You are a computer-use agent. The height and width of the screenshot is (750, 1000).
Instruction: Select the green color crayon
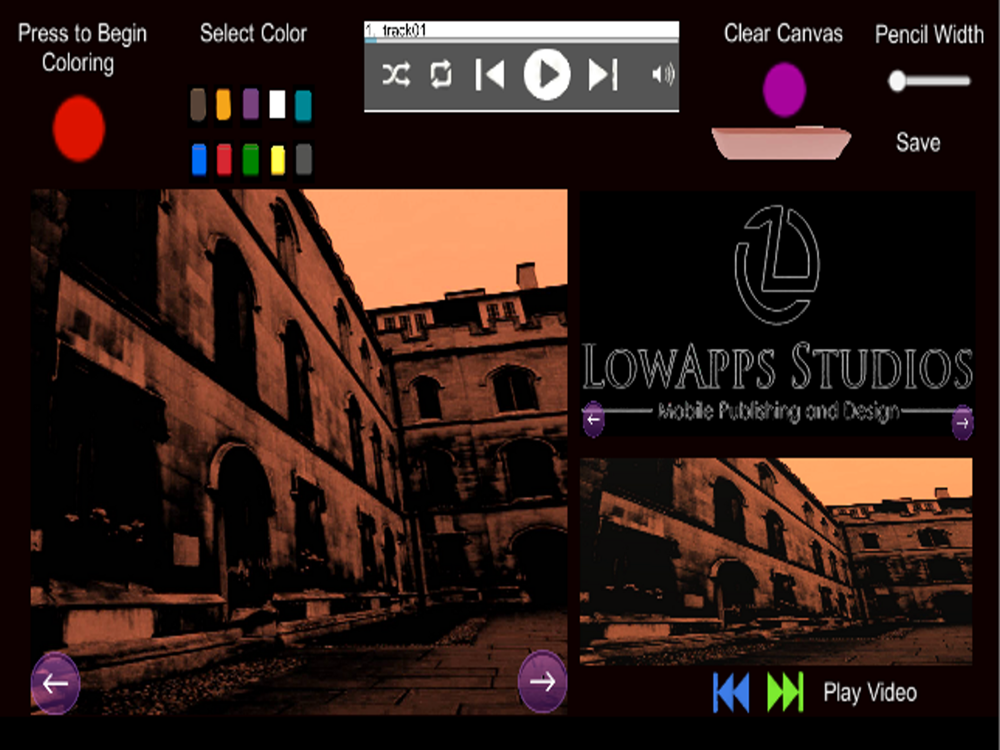(x=251, y=159)
